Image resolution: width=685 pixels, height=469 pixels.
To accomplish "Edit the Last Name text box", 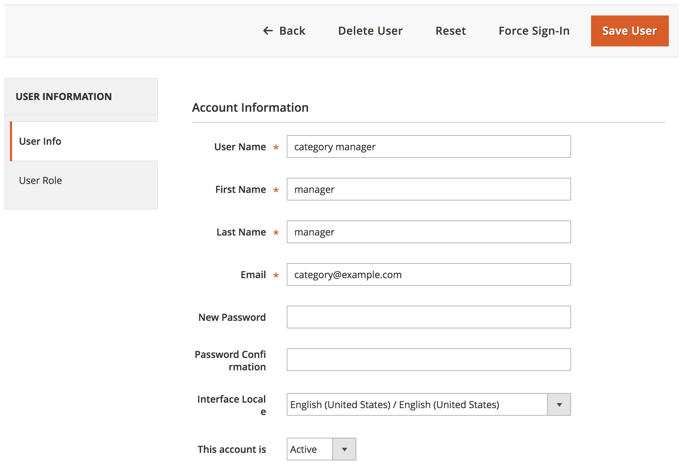I will pos(428,232).
